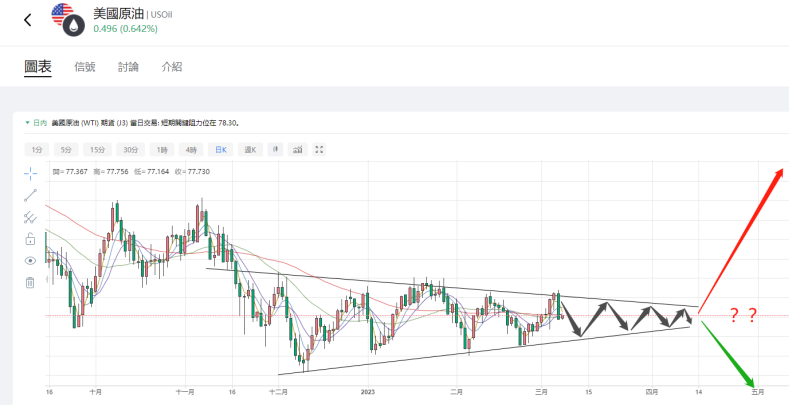This screenshot has height=405, width=789.
Task: Select the crosshair cursor tool
Action: [30, 173]
